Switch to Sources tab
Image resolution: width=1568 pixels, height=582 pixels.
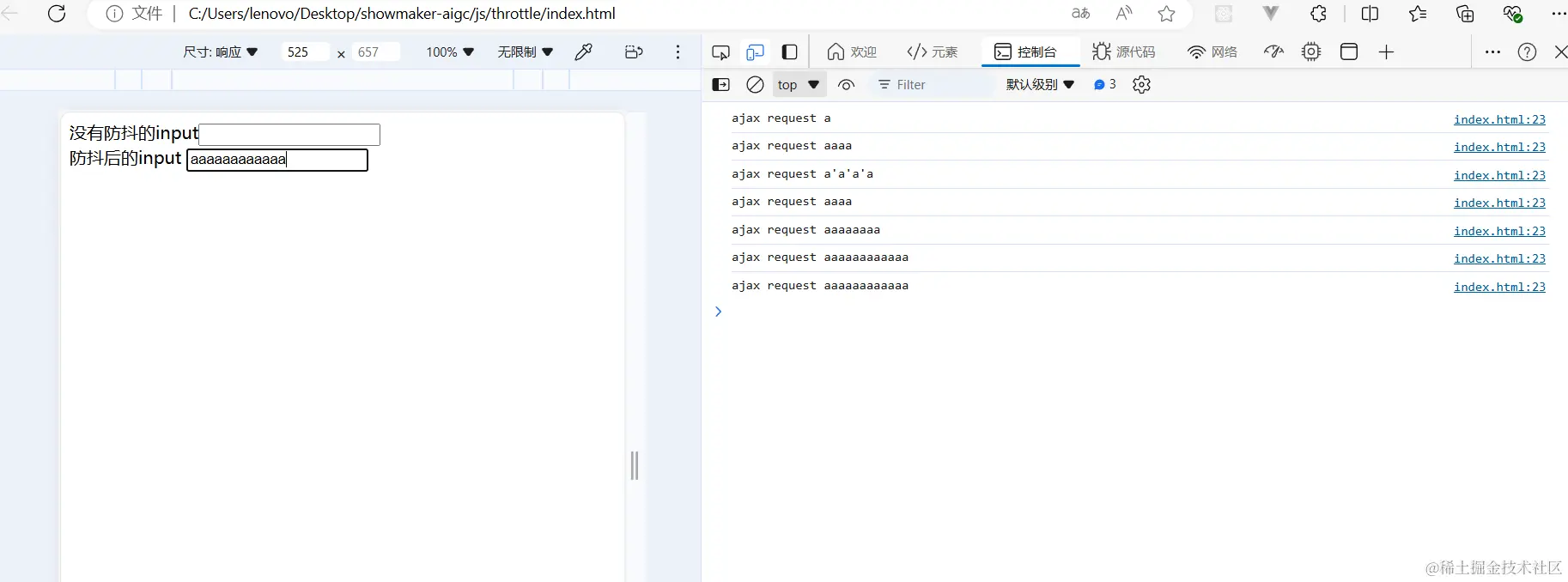point(1124,52)
